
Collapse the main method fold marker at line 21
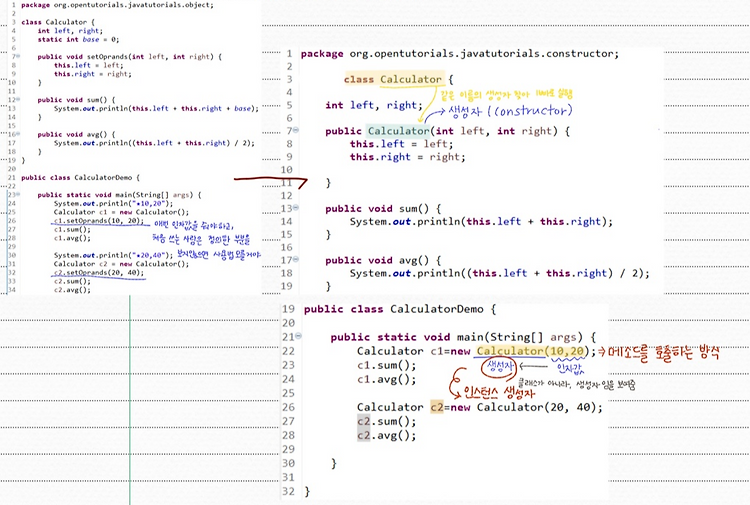[298, 336]
